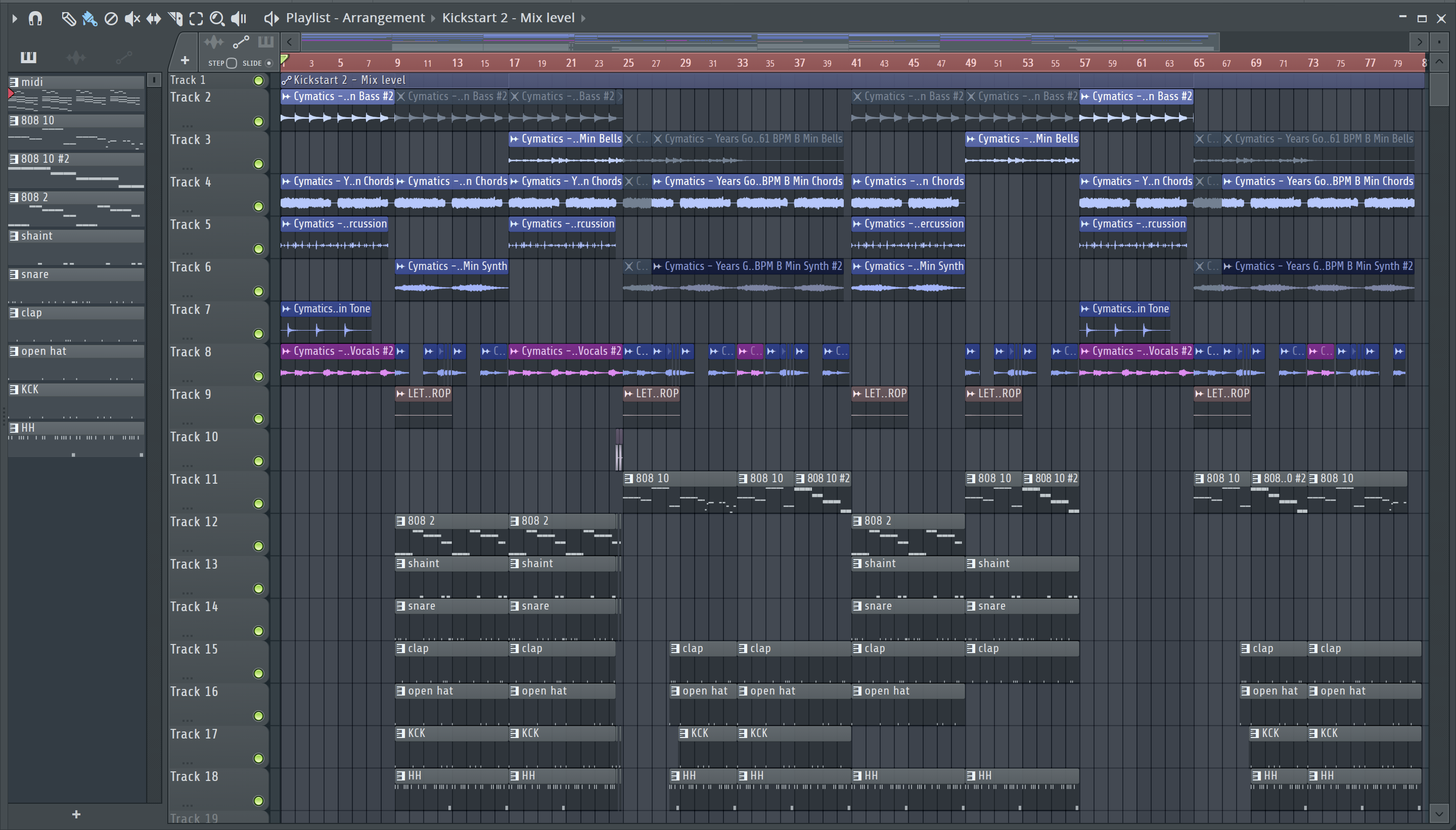
Task: Add a new pattern with the bottom plus
Action: pyautogui.click(x=76, y=814)
